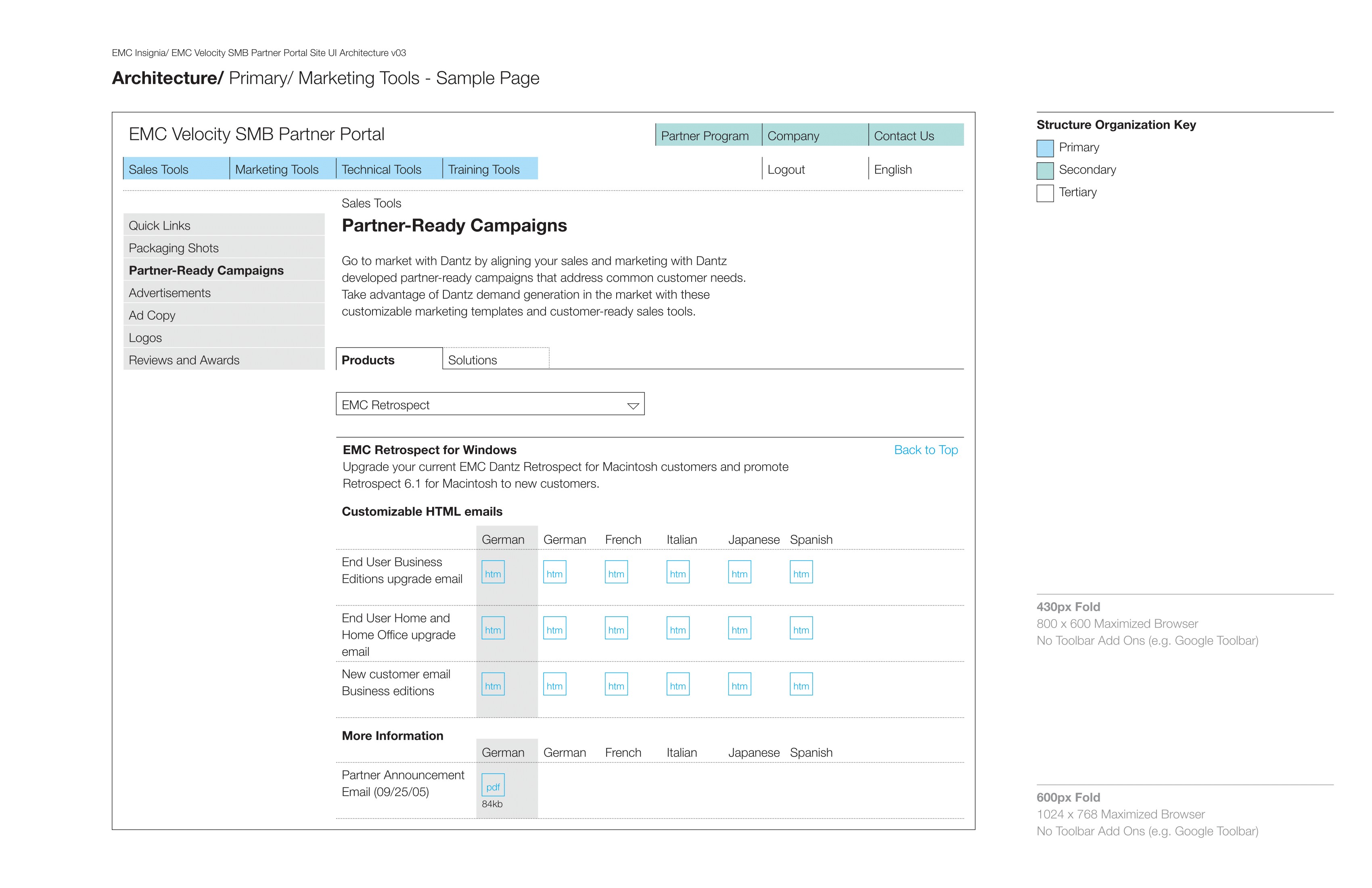Click the Primary blue color key swatch
The image size is (1372, 888).
1045,148
